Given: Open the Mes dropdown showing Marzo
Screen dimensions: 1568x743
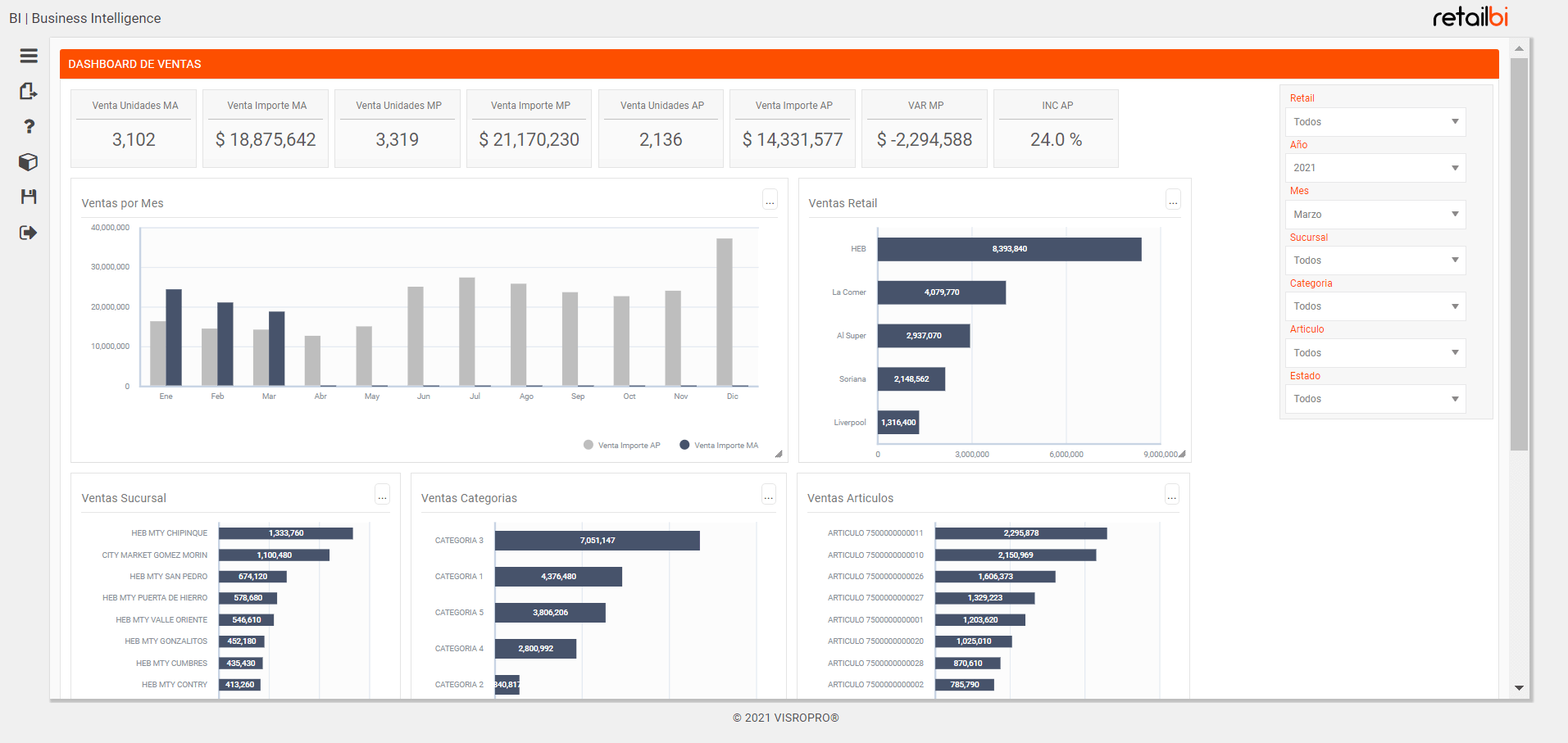Looking at the screenshot, I should pos(1375,214).
